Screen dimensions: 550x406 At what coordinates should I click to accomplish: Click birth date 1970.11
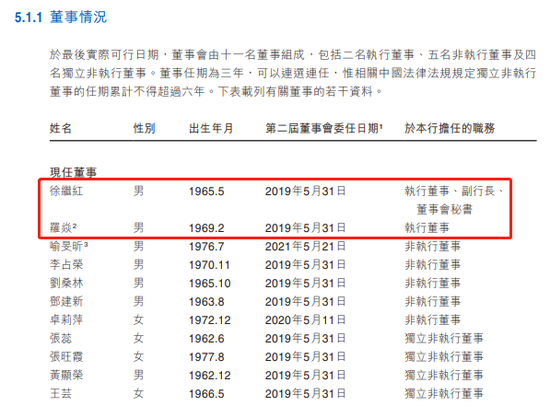pos(209,265)
